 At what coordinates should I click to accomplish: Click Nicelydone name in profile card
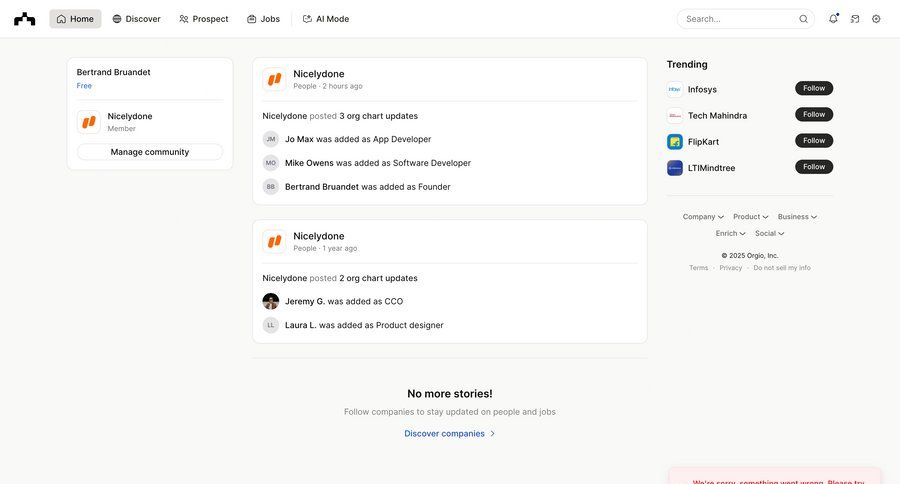130,117
